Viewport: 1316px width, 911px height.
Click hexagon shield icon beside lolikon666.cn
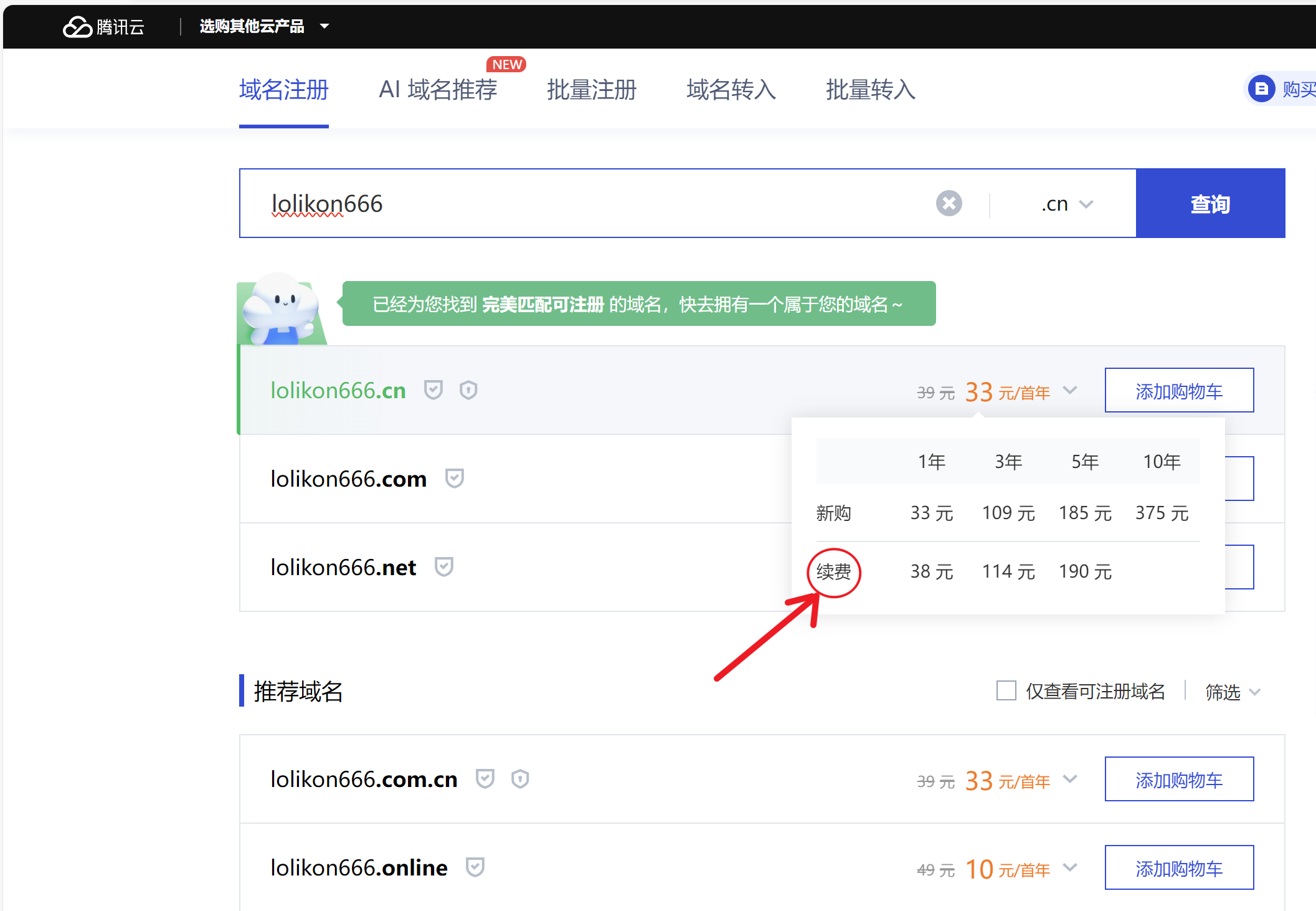click(x=468, y=390)
